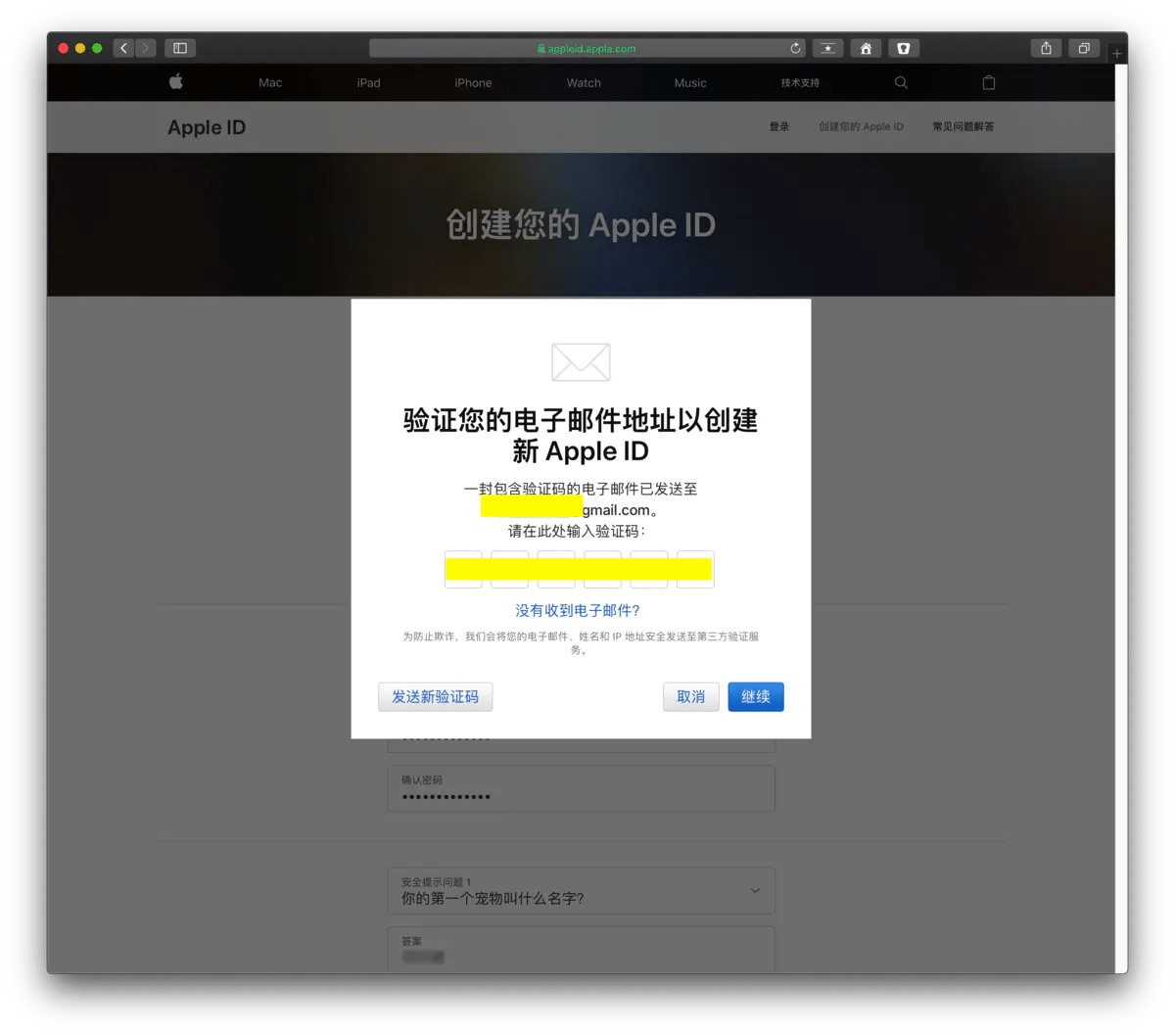The width and height of the screenshot is (1175, 1036).
Task: Click the 继续 continue button
Action: coord(755,697)
